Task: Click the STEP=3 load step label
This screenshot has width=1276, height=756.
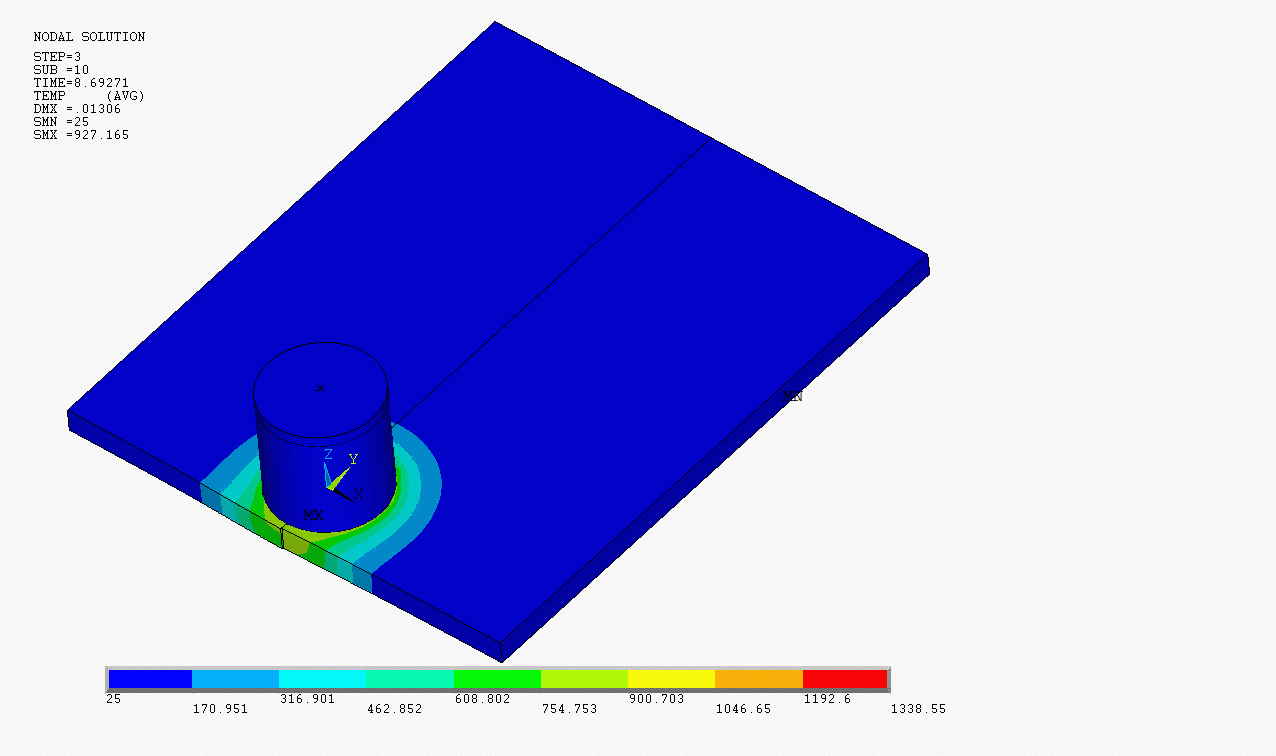Action: pyautogui.click(x=55, y=56)
